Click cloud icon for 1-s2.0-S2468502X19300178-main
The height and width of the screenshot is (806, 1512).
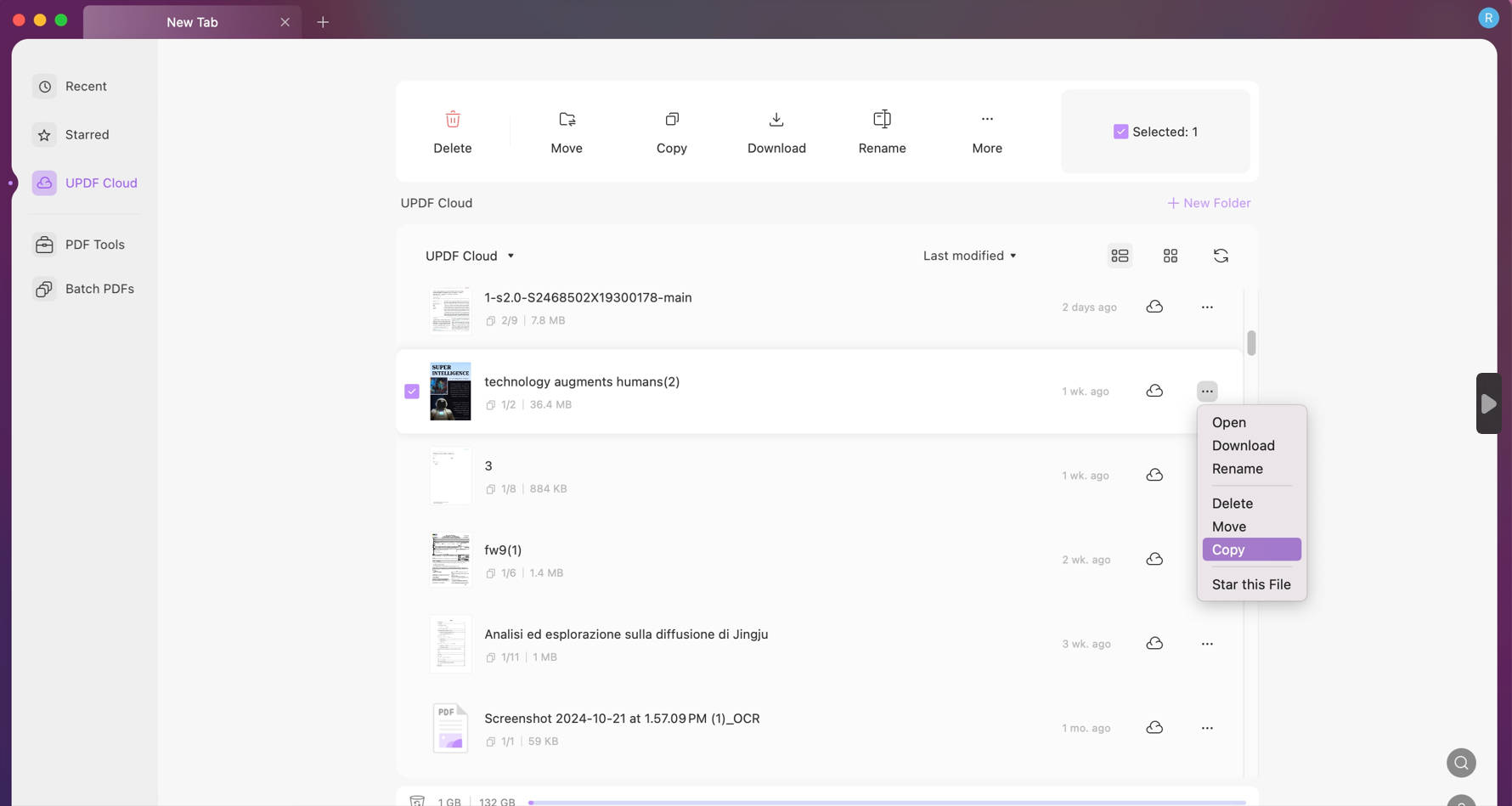click(x=1154, y=307)
